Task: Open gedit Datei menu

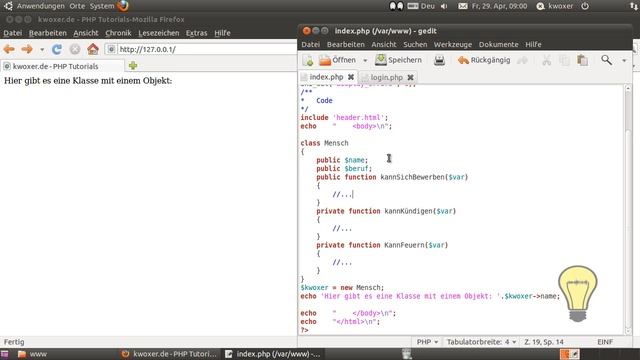Action: pyautogui.click(x=311, y=44)
